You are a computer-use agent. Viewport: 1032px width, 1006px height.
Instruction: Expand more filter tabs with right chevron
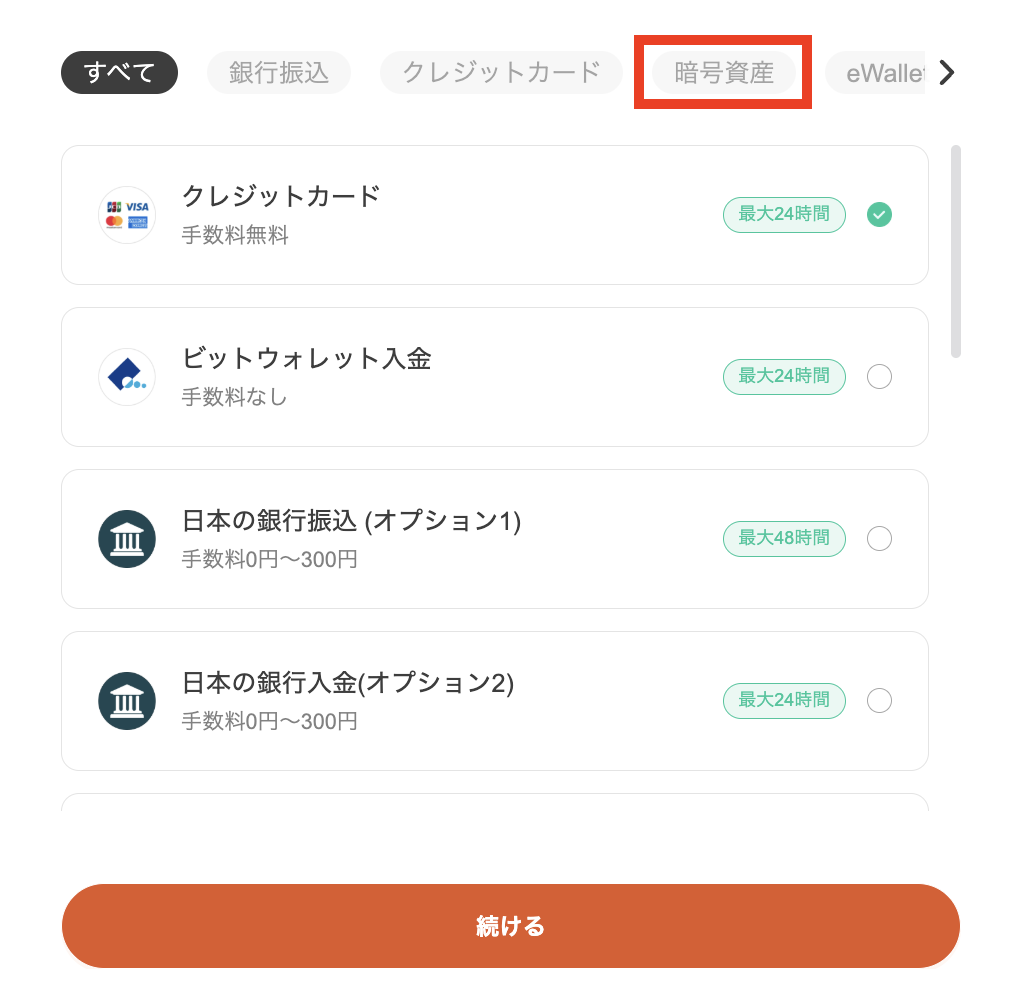(946, 72)
